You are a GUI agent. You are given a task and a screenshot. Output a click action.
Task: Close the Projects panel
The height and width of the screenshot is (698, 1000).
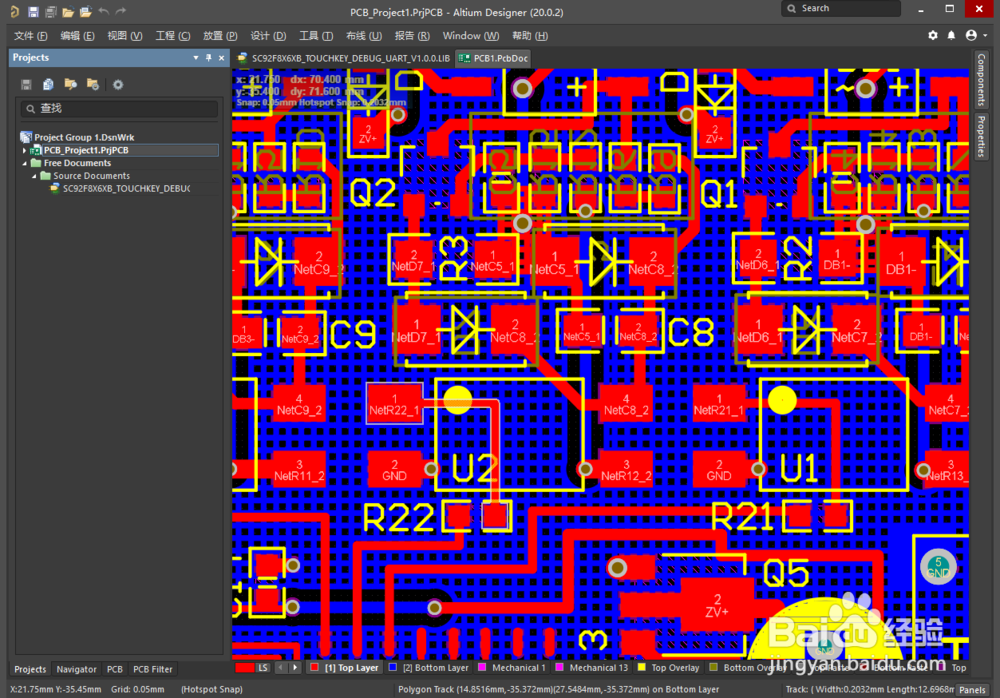[221, 57]
